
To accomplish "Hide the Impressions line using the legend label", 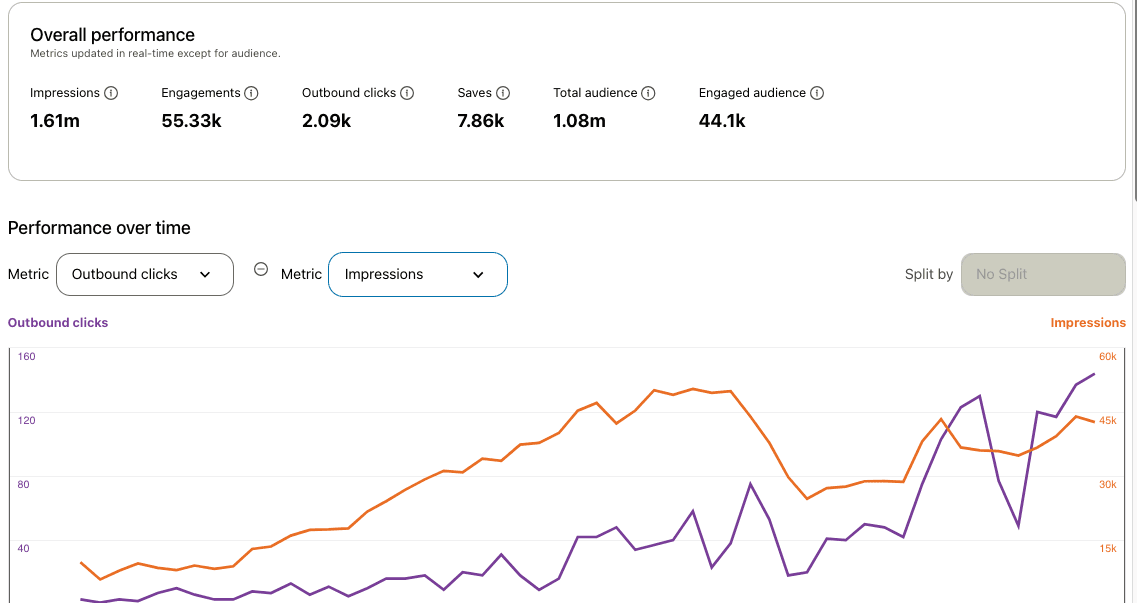I will coord(1088,322).
